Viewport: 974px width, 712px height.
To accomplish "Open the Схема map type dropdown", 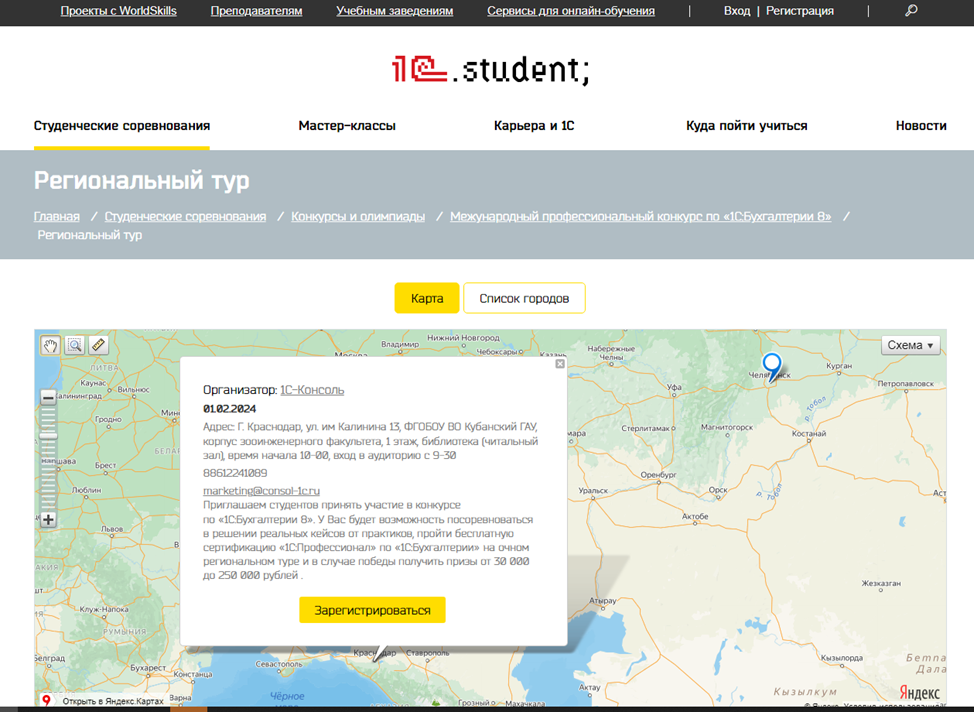I will 911,345.
